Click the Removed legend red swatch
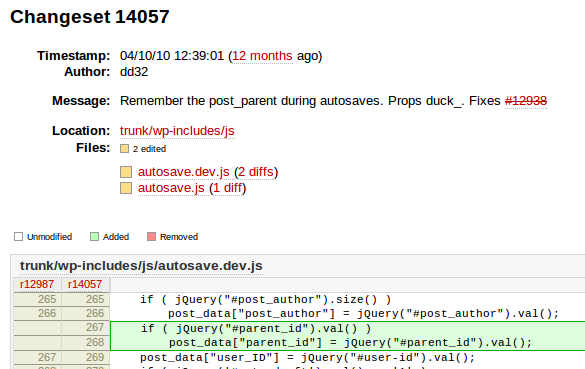Screen dimensions: 585x369 click(x=151, y=237)
